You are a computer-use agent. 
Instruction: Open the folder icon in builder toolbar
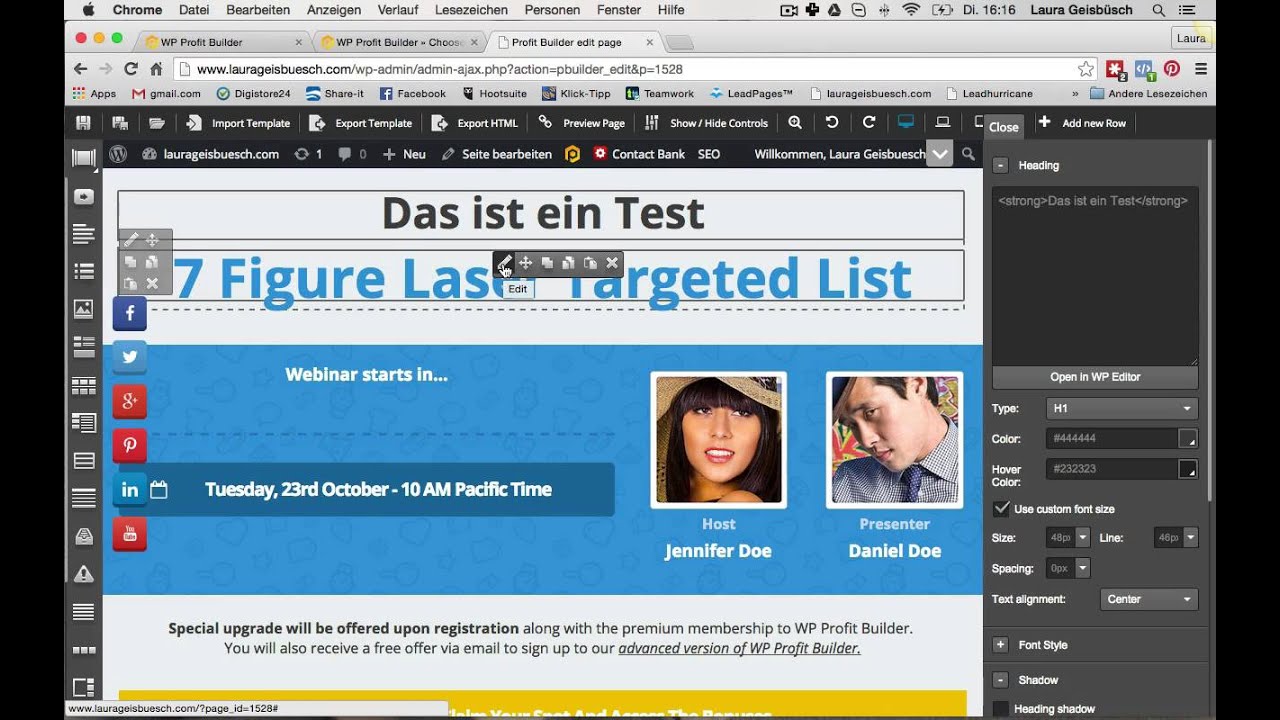[x=157, y=122]
